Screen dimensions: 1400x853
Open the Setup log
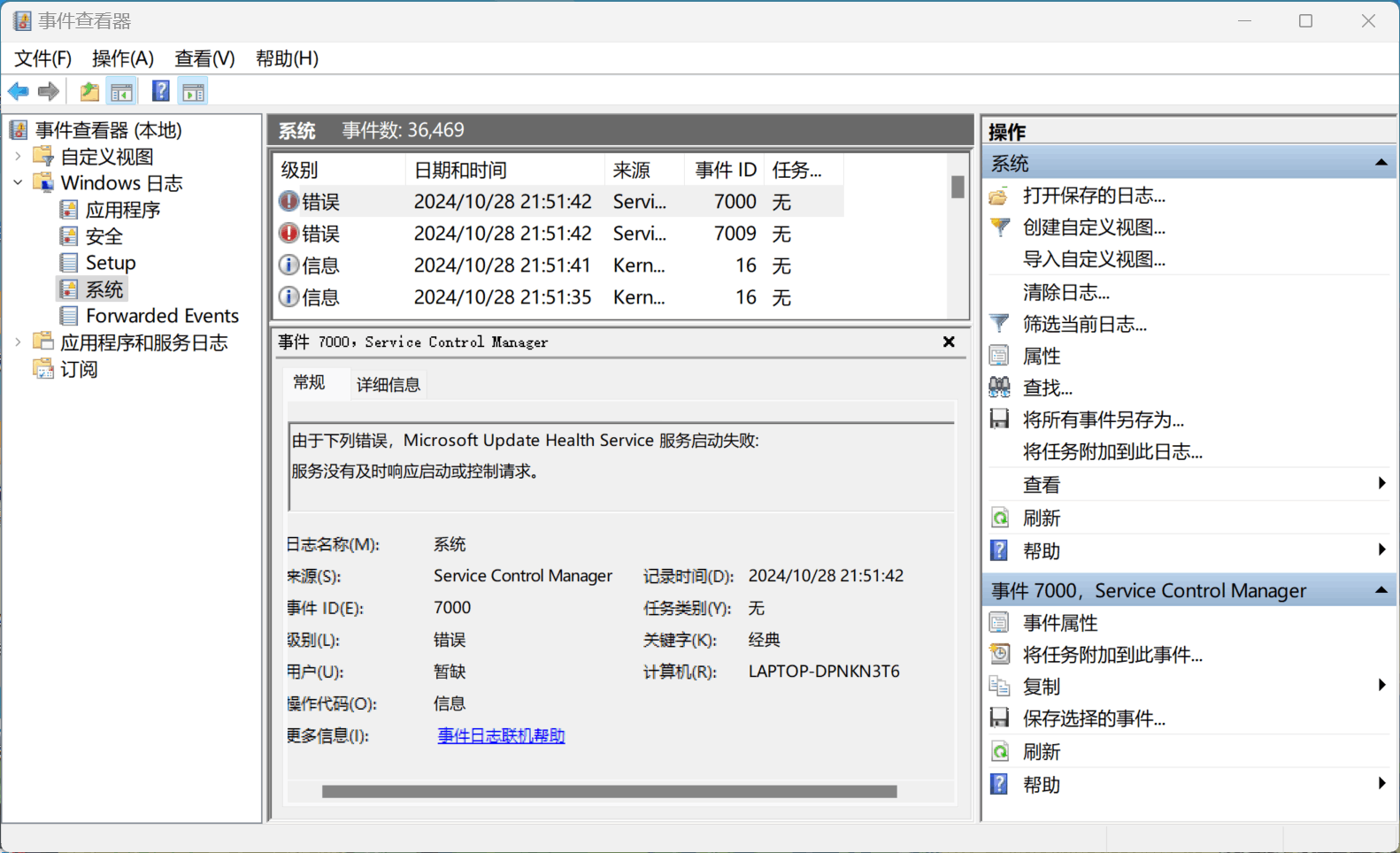coord(110,263)
